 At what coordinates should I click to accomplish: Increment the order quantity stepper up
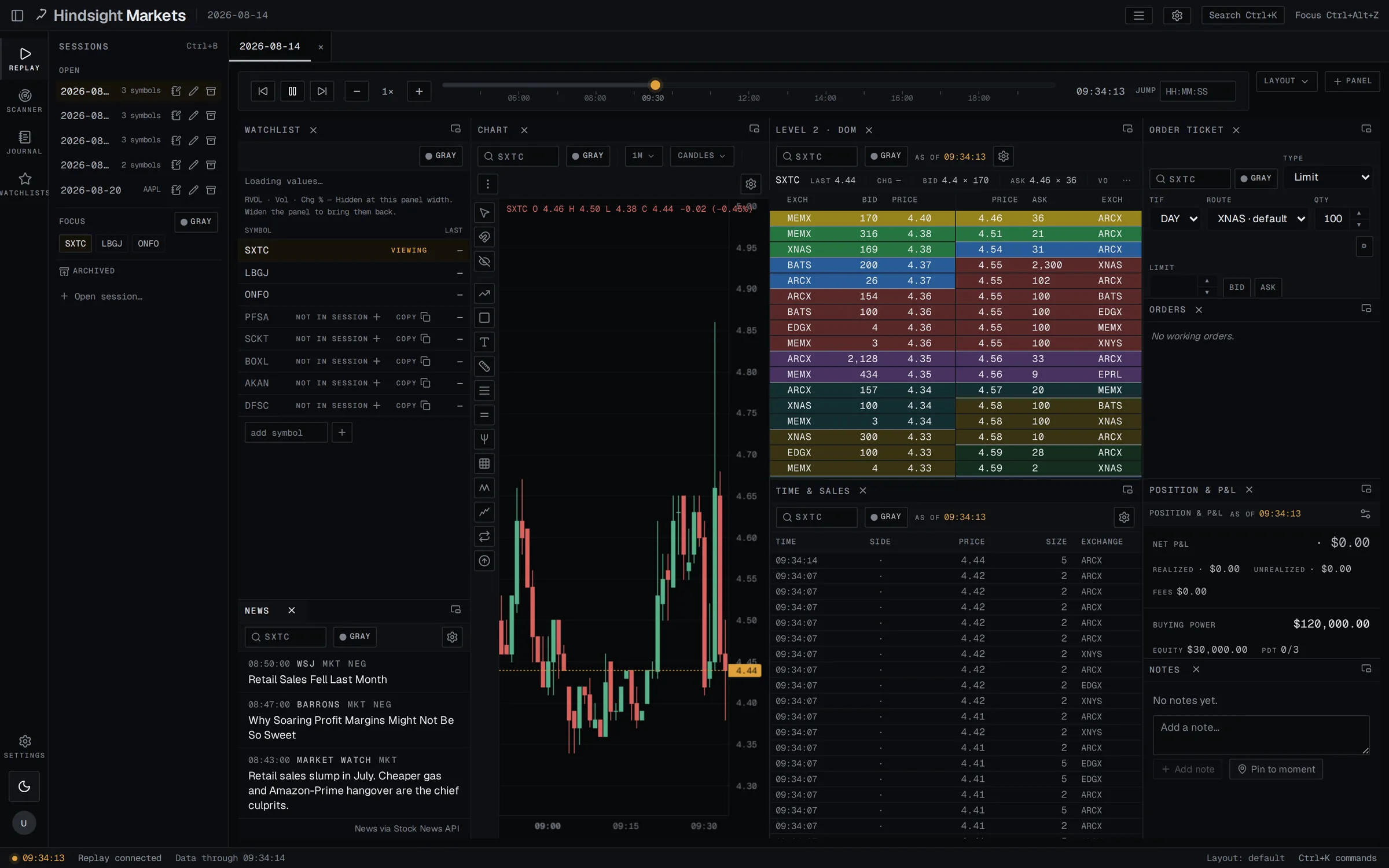pos(1359,213)
